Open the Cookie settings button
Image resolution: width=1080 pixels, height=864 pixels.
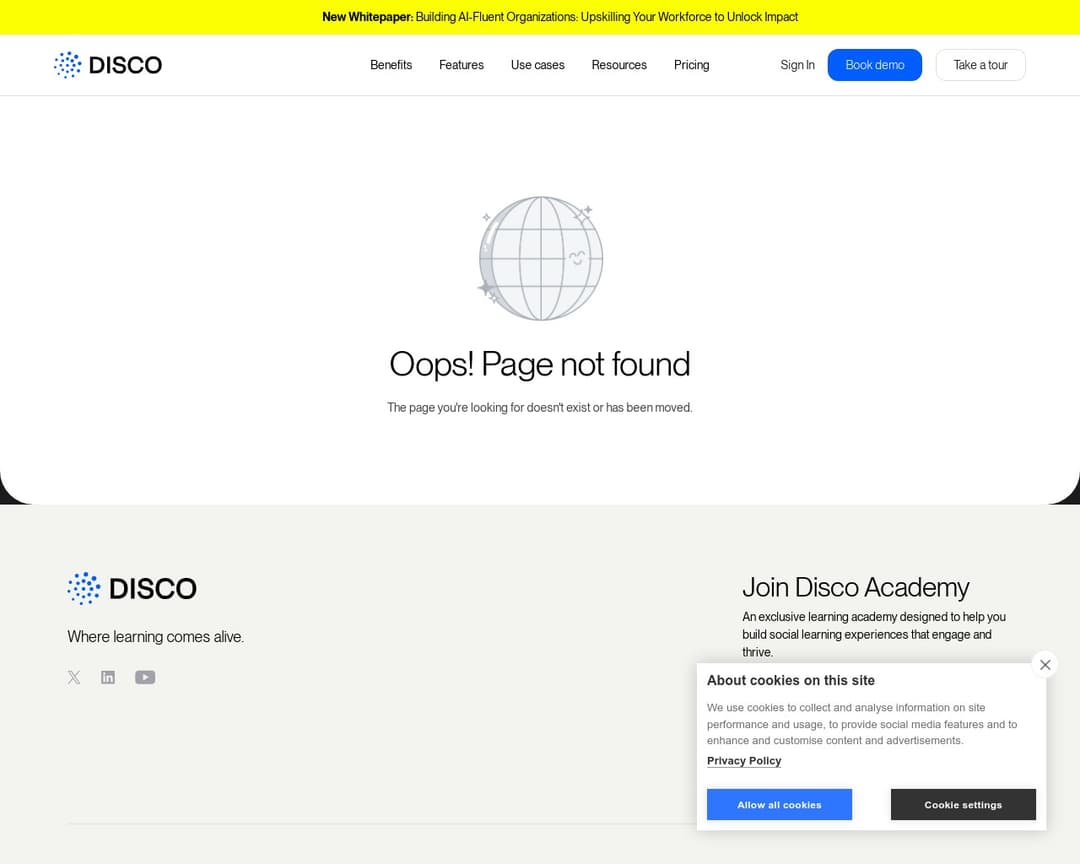963,805
